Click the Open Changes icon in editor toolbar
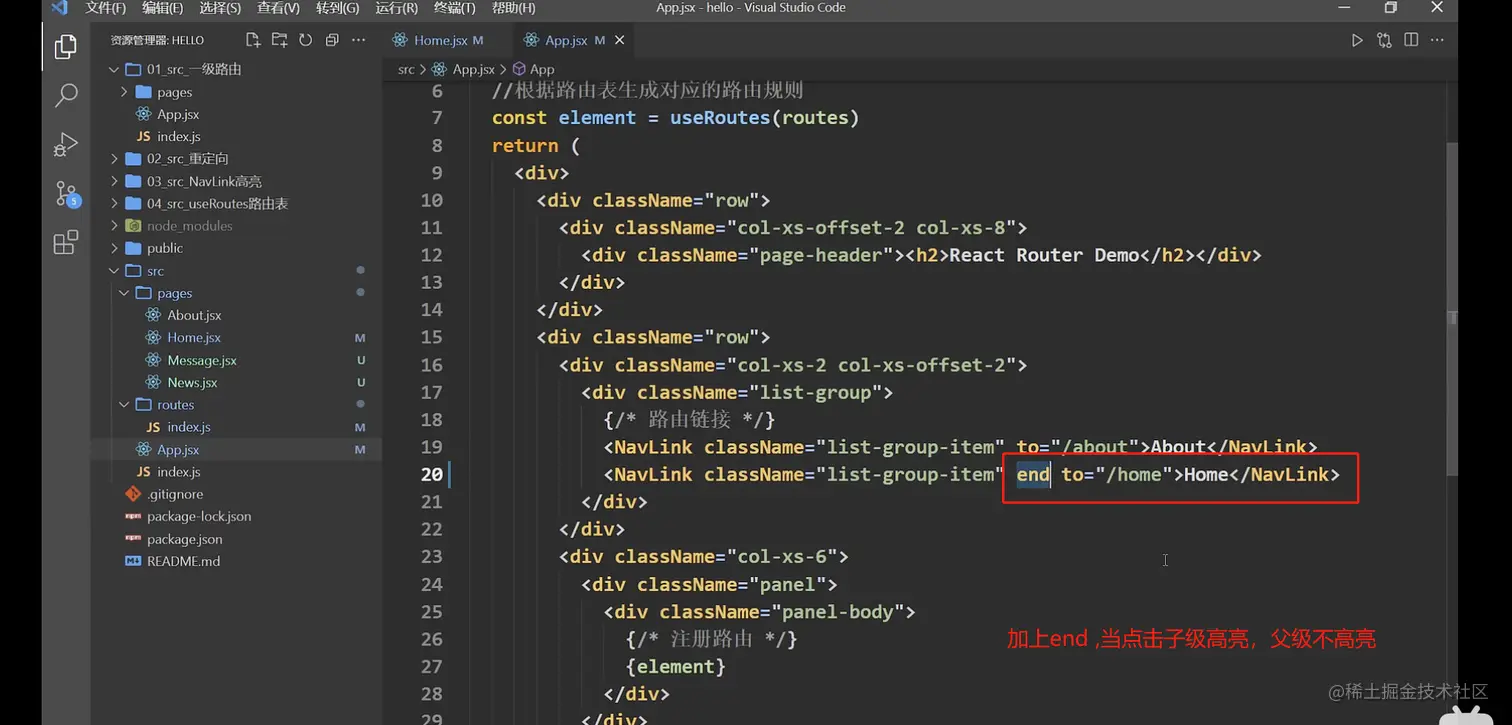Viewport: 1512px width, 725px height. click(1384, 40)
